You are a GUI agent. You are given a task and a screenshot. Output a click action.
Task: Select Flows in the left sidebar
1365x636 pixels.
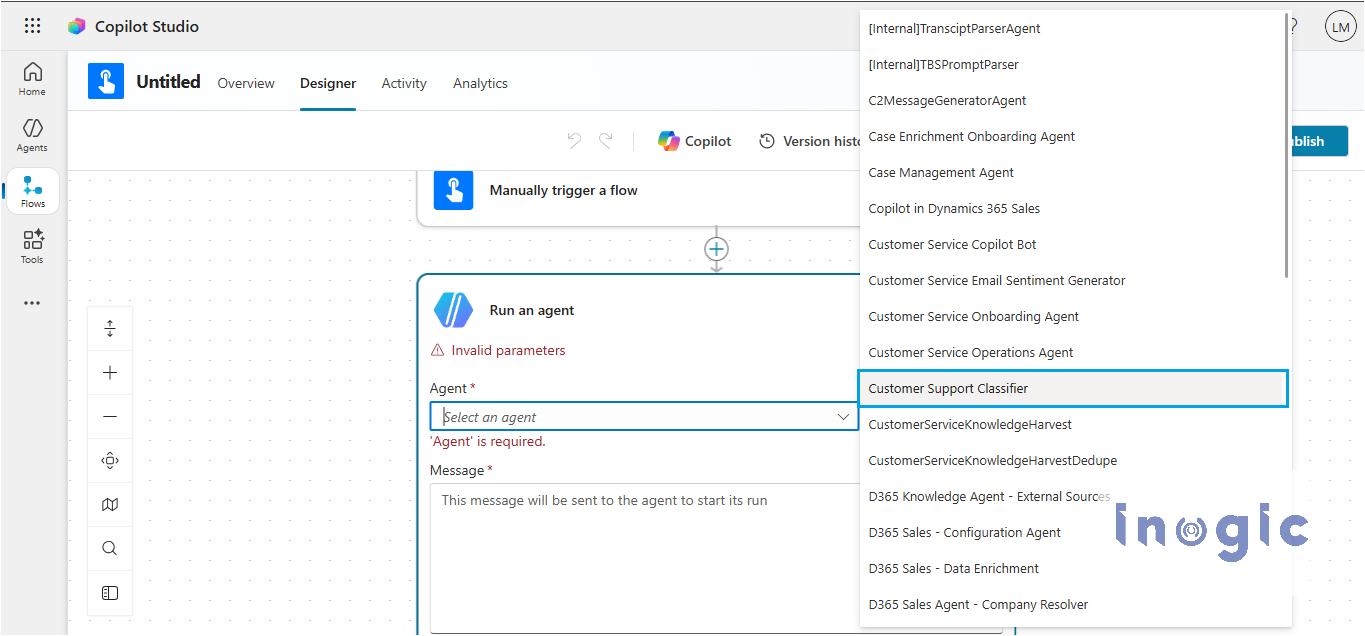(x=33, y=191)
